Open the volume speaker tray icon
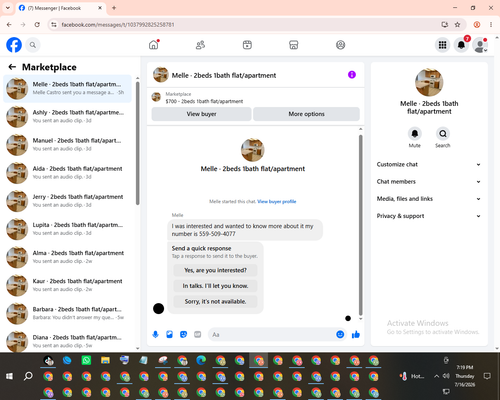 click(x=446, y=376)
